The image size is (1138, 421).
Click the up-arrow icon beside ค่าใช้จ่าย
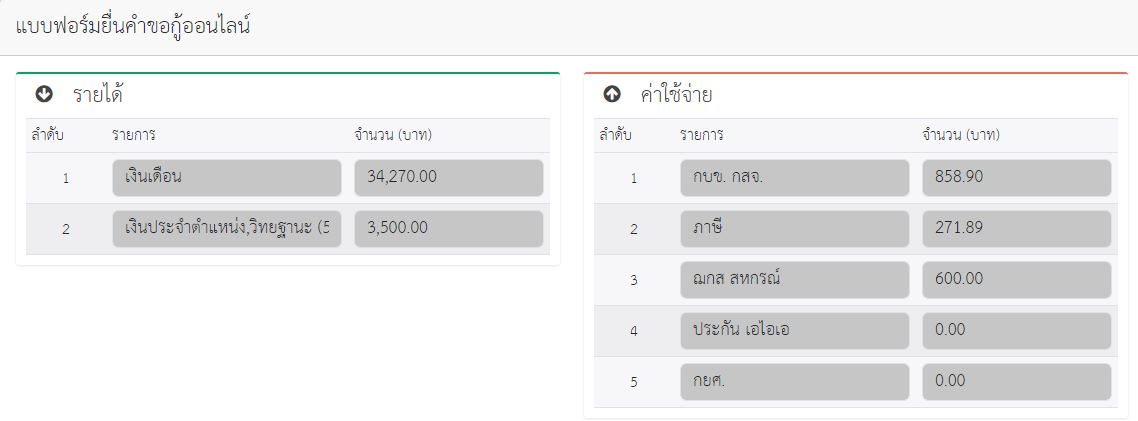pos(612,94)
